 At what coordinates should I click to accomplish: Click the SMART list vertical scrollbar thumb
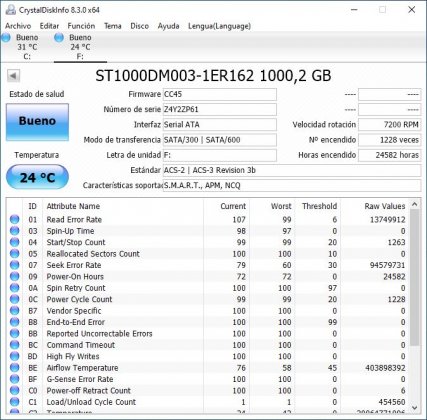coord(415,278)
